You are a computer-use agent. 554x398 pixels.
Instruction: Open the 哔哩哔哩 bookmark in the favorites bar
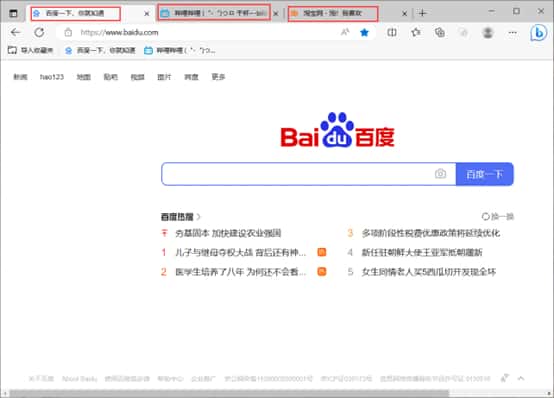(180, 50)
